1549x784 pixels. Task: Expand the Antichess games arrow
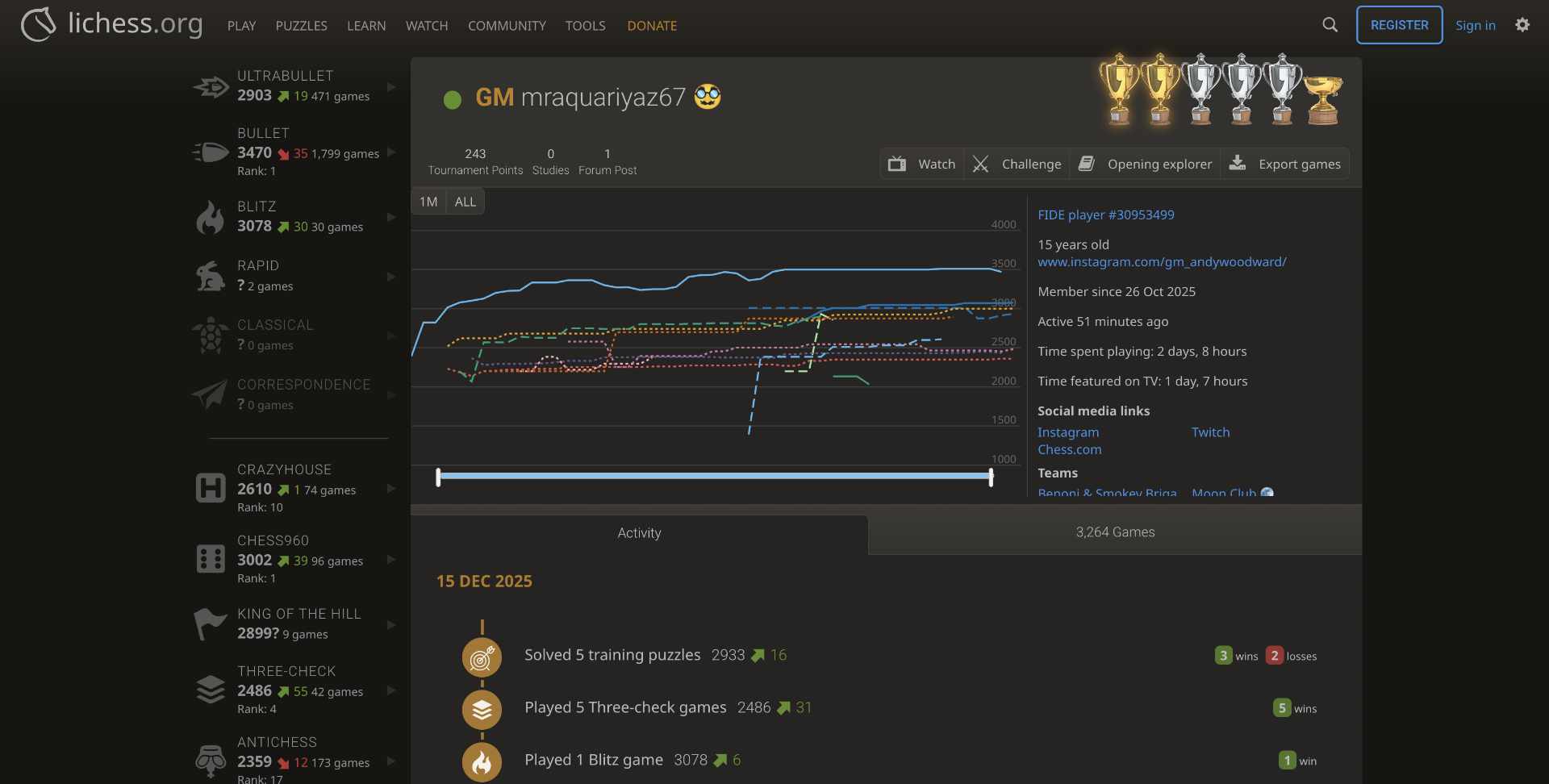click(x=392, y=761)
